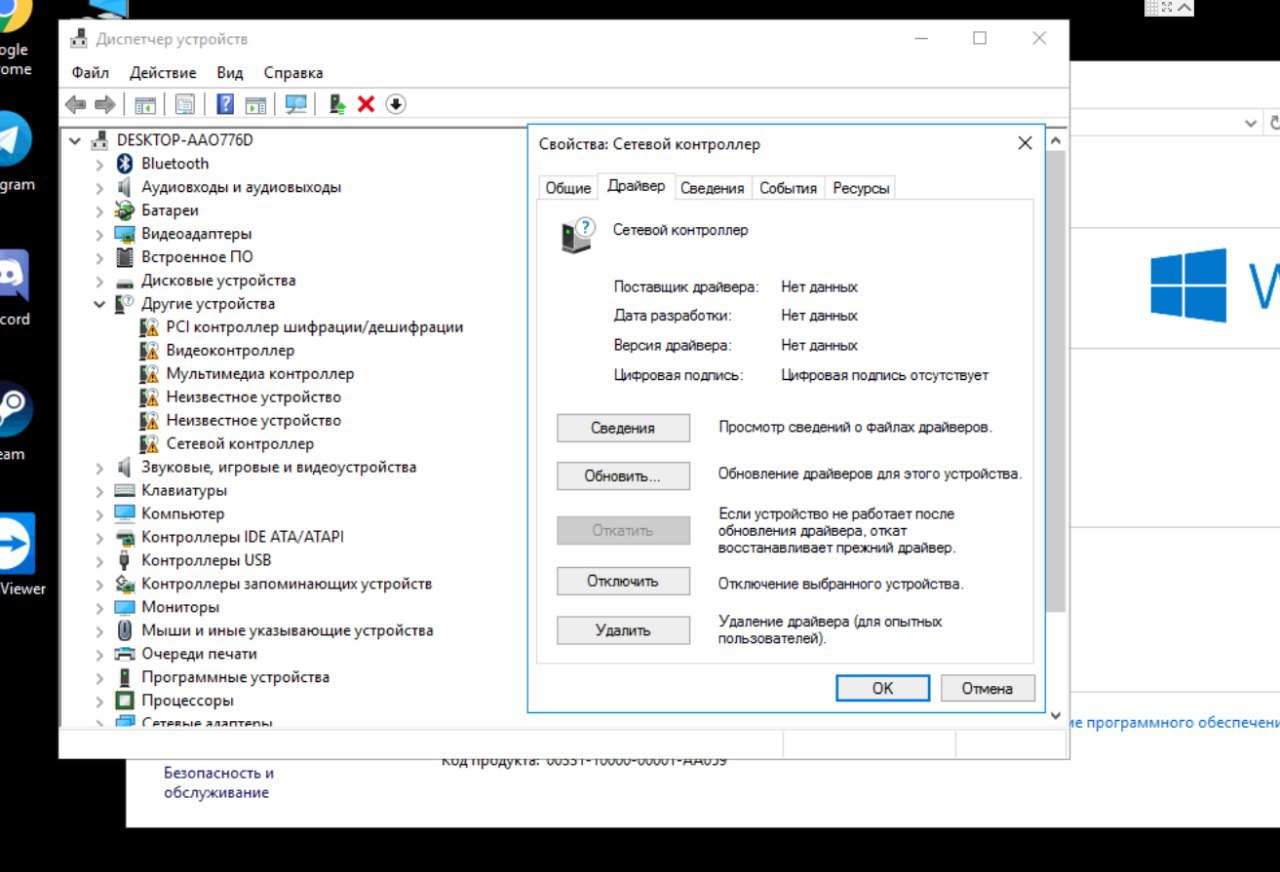
Task: Select the Мониторы monitor icon
Action: [125, 607]
